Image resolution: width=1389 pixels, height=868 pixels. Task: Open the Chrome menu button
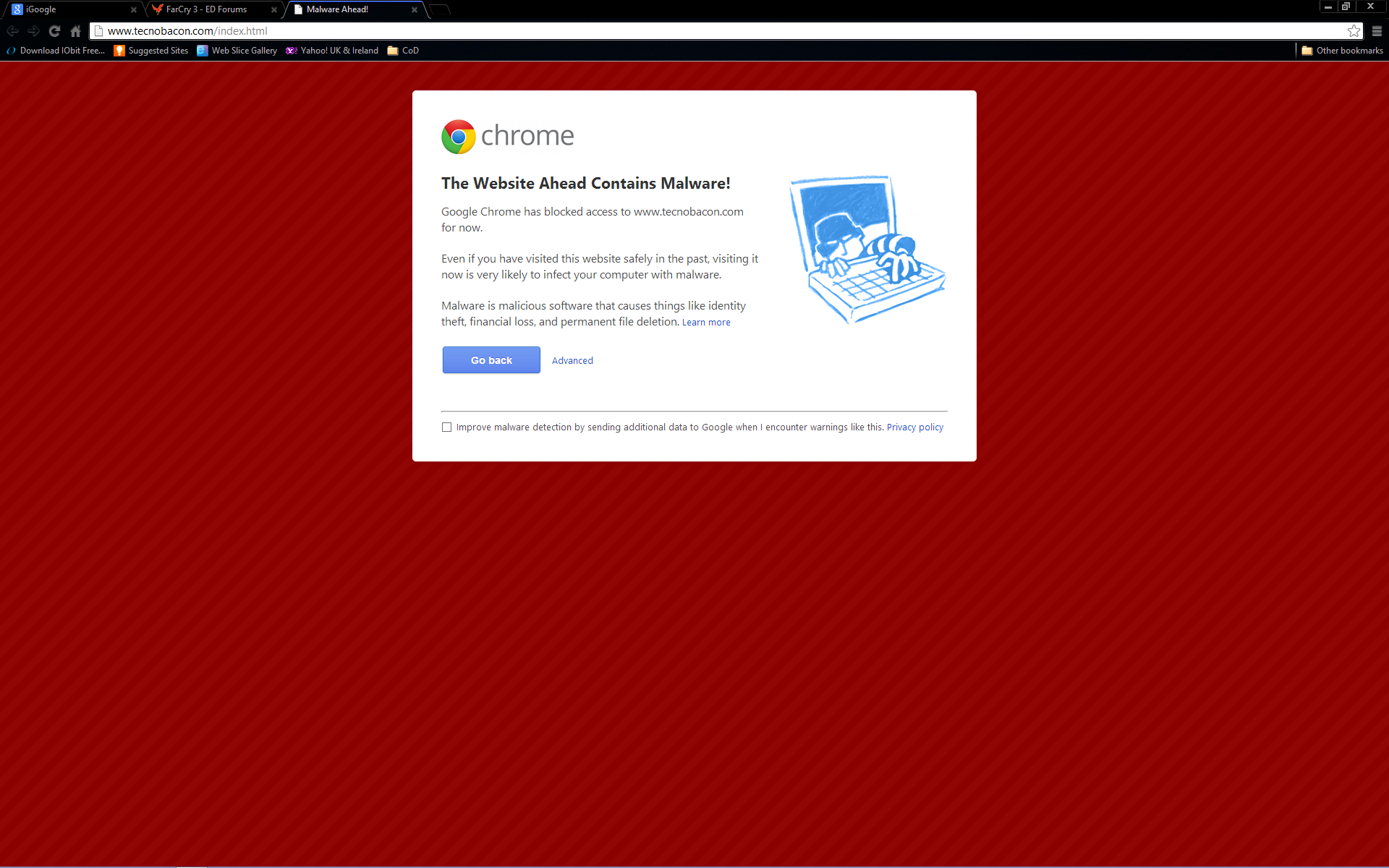tap(1377, 31)
